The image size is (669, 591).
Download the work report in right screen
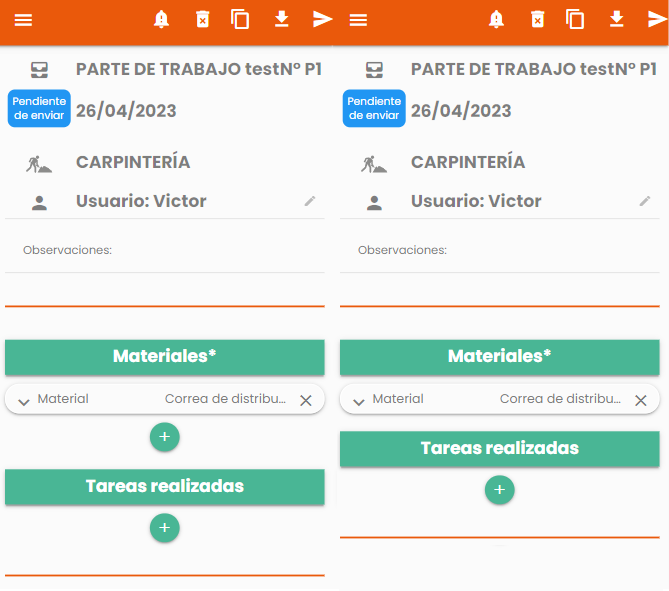[x=617, y=19]
